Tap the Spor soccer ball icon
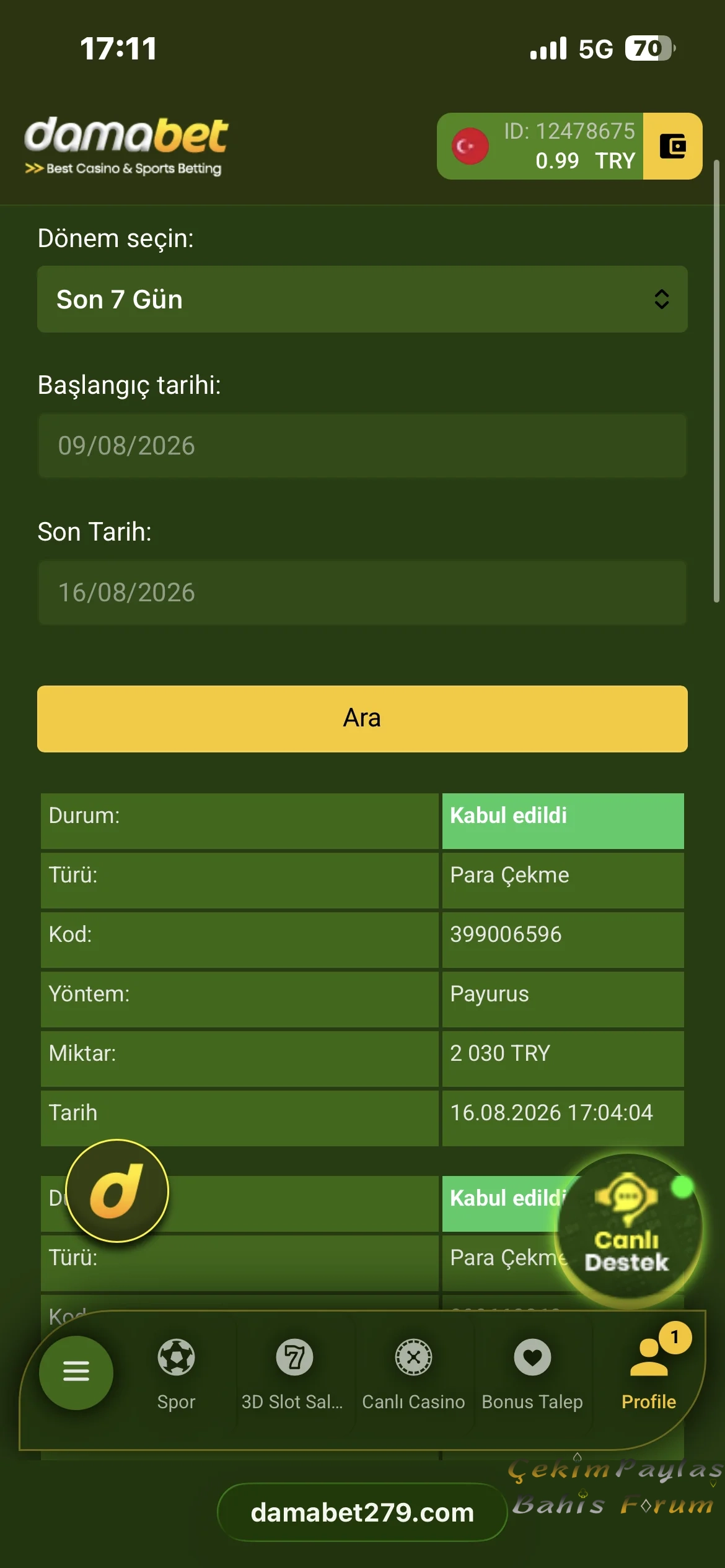Viewport: 725px width, 1568px height. point(176,1357)
